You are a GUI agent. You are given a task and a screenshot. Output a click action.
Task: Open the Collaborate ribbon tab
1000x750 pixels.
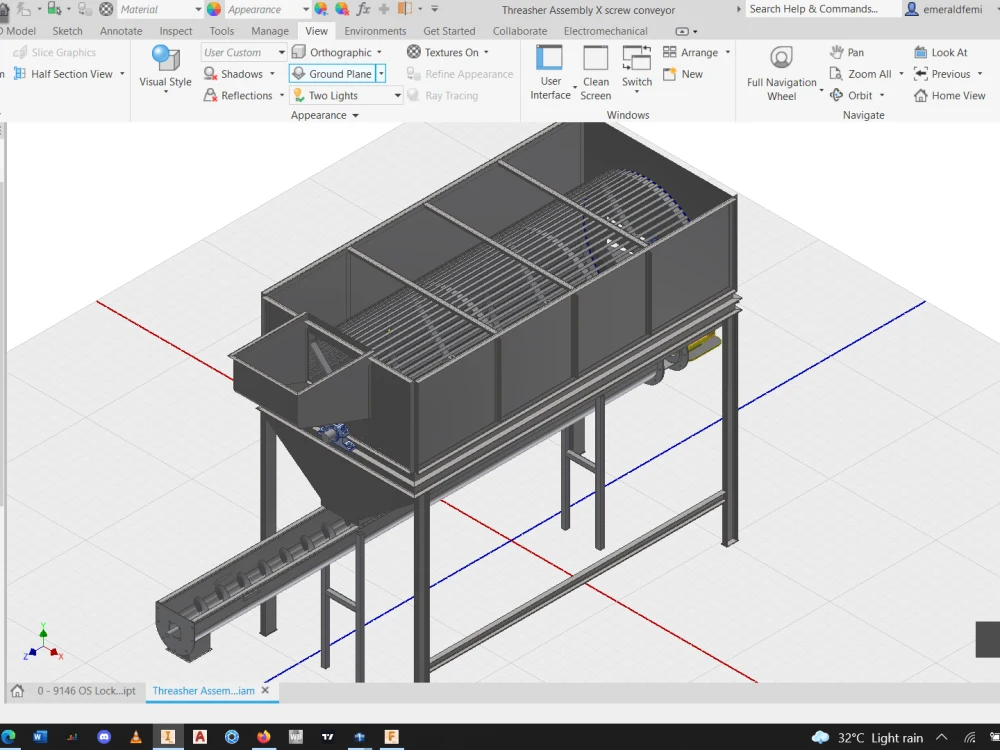pyautogui.click(x=520, y=31)
